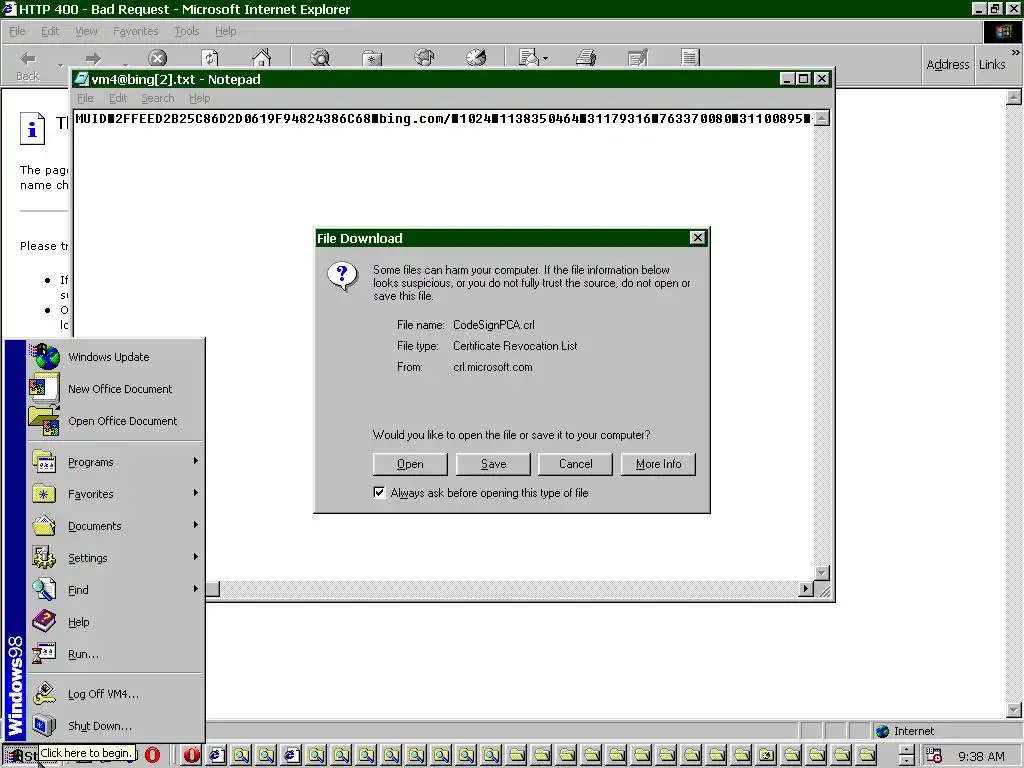
Task: Open Notepad's Search menu
Action: [158, 98]
